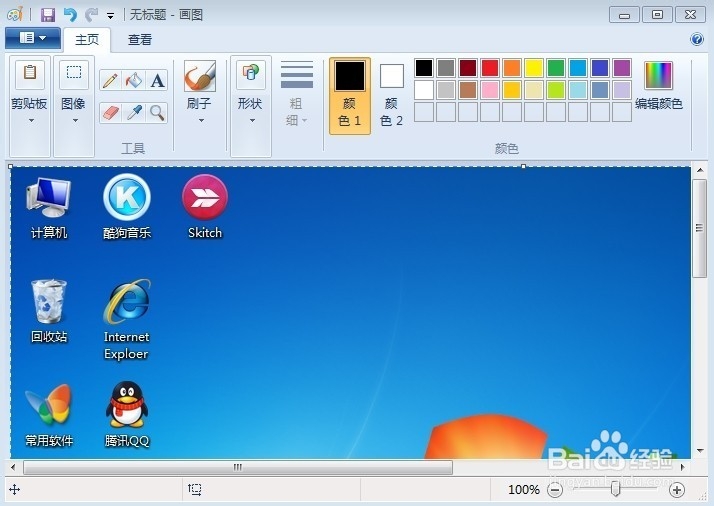Click the Undo arrow icon
The width and height of the screenshot is (714, 506).
coord(70,15)
